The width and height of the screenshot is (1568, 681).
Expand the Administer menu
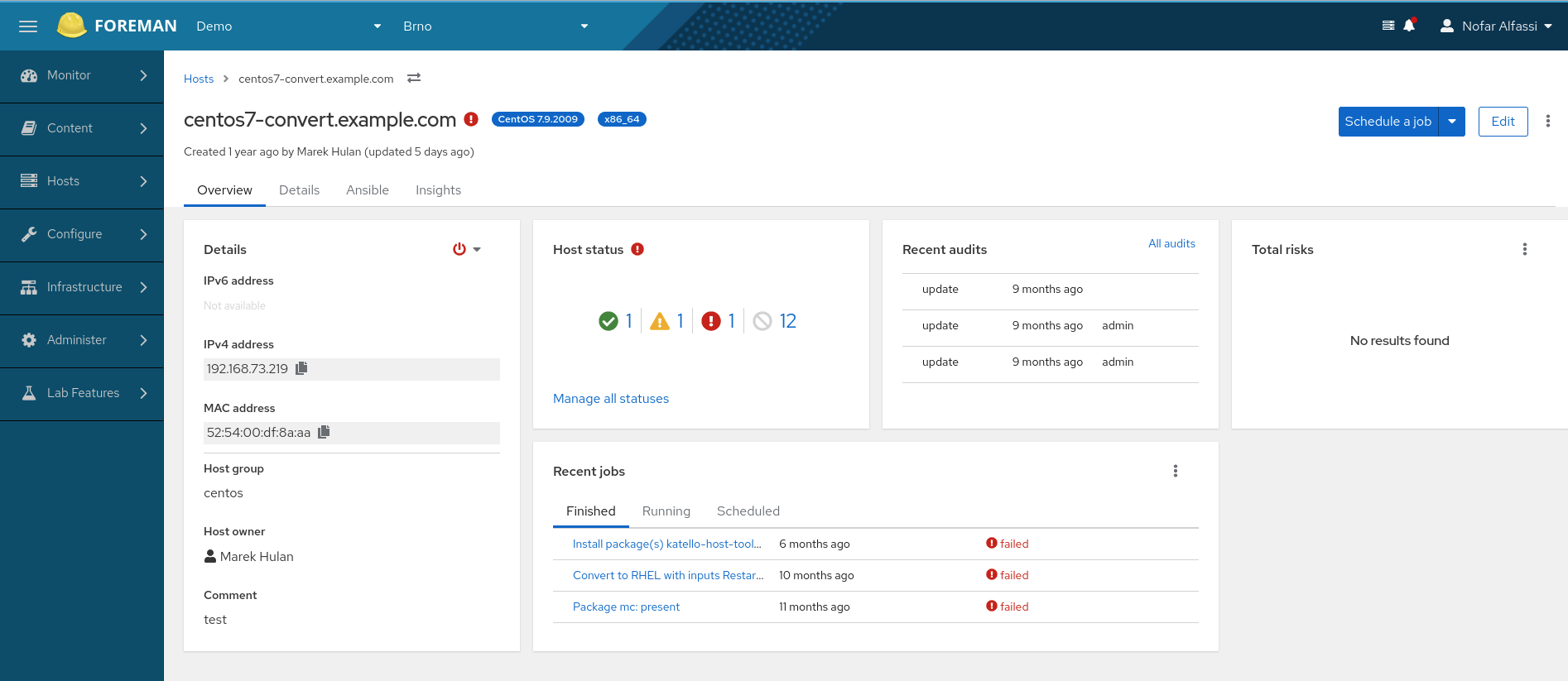click(x=82, y=340)
